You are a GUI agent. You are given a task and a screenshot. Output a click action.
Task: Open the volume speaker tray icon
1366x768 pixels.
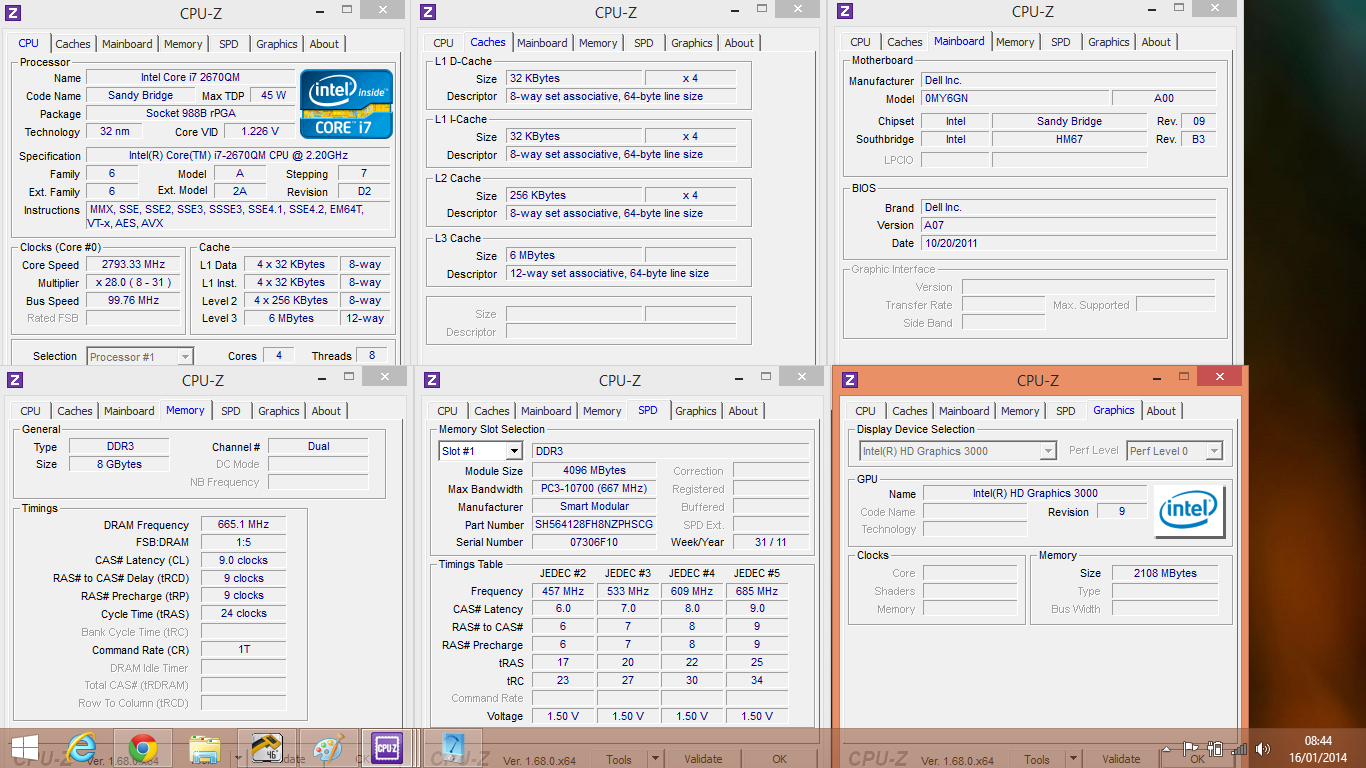[x=1263, y=748]
